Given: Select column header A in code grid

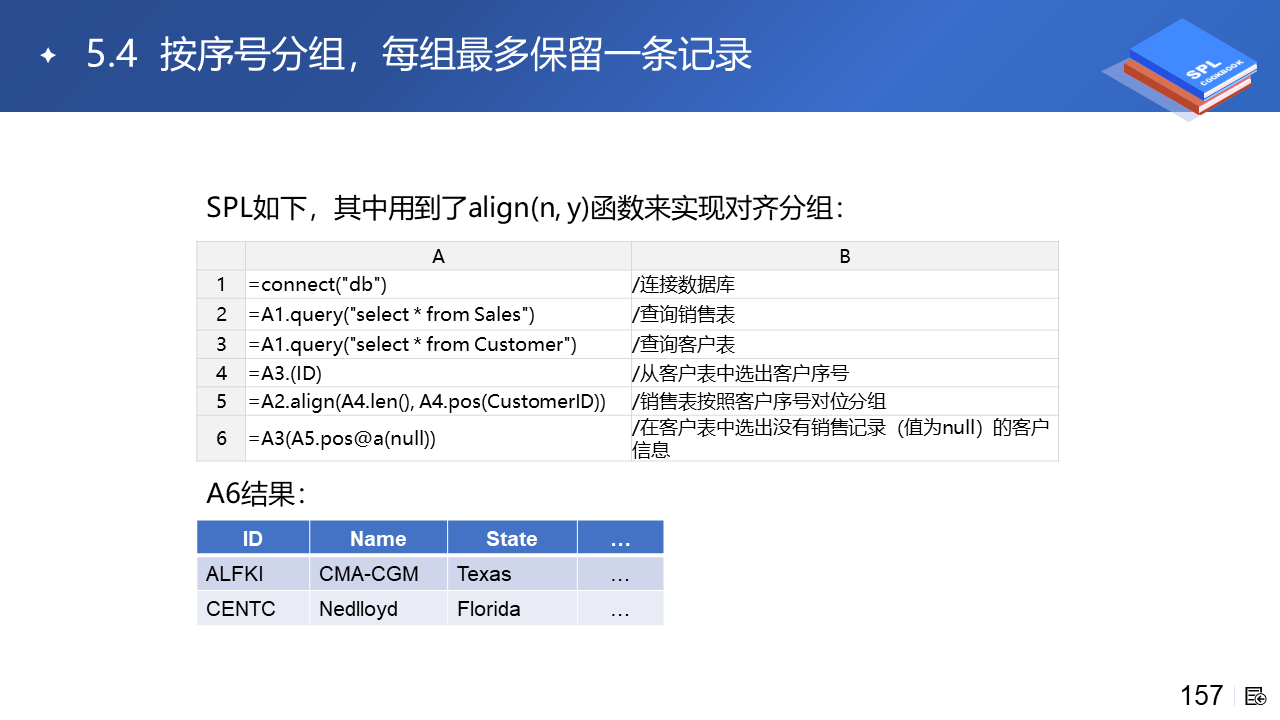Looking at the screenshot, I should pyautogui.click(x=438, y=256).
